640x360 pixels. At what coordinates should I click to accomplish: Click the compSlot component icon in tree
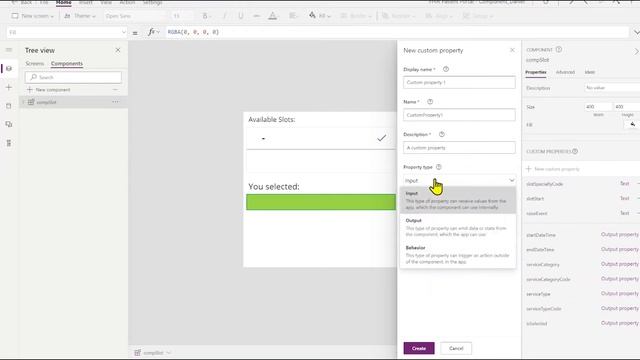pyautogui.click(x=31, y=102)
